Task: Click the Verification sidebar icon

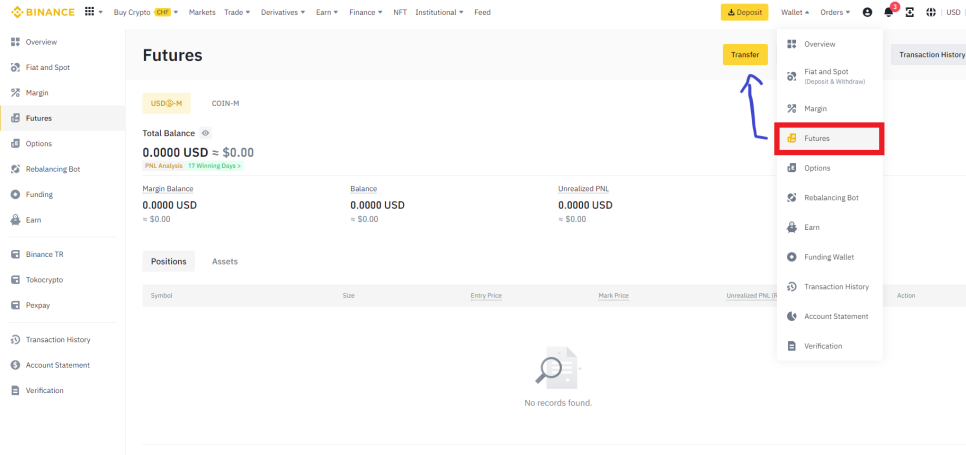Action: pyautogui.click(x=16, y=390)
